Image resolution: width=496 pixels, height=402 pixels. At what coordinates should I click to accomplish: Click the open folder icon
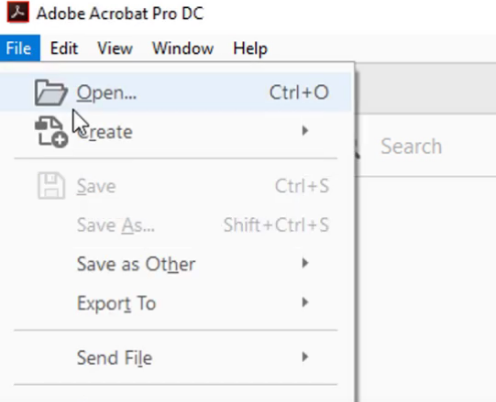(51, 93)
